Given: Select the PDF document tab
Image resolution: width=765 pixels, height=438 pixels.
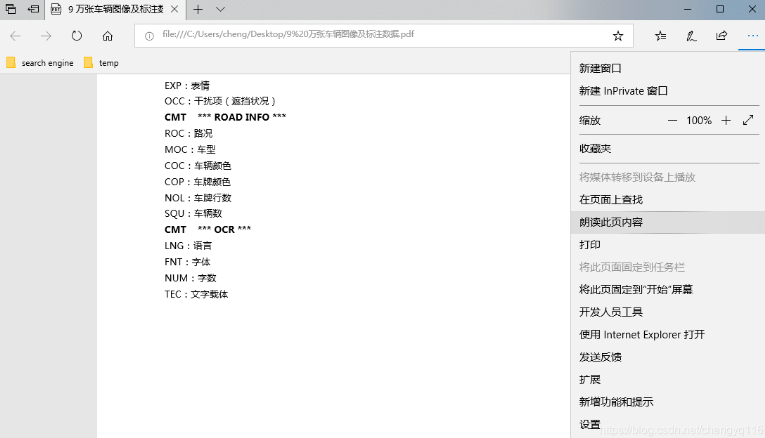Looking at the screenshot, I should pyautogui.click(x=115, y=9).
